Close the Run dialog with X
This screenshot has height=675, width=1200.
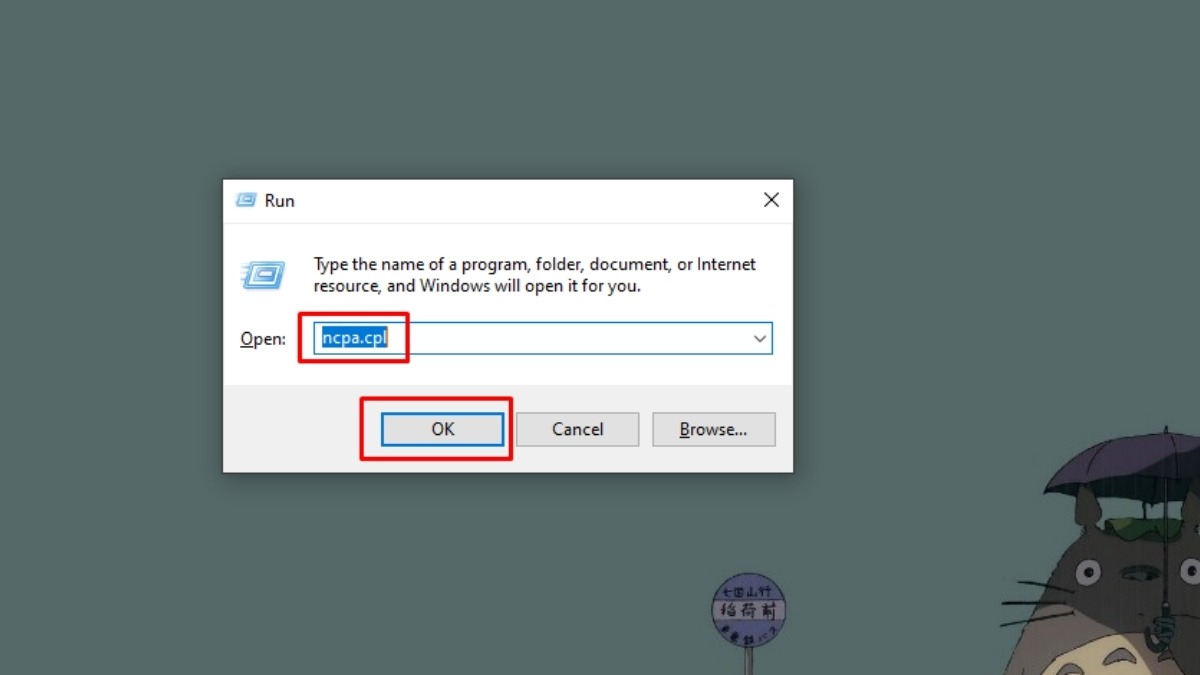[x=771, y=200]
